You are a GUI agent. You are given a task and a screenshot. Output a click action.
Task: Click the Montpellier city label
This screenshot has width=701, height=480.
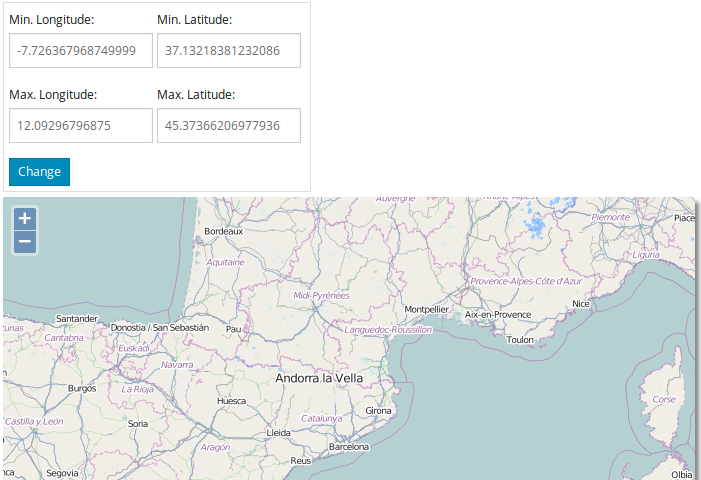tap(427, 309)
